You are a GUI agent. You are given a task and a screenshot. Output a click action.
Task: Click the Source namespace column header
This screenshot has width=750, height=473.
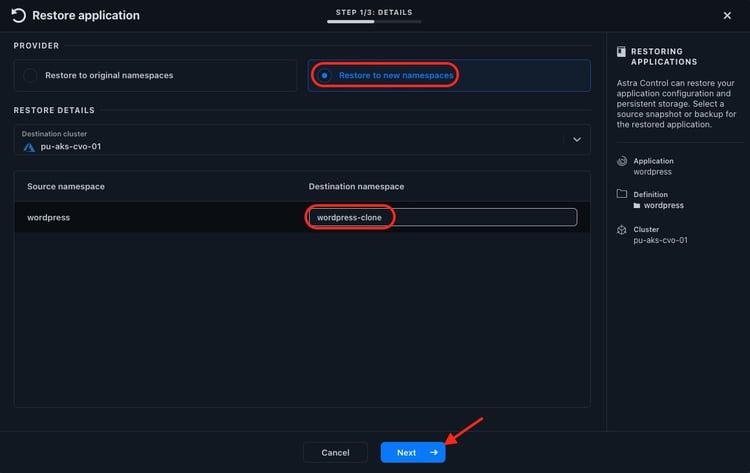[x=66, y=186]
